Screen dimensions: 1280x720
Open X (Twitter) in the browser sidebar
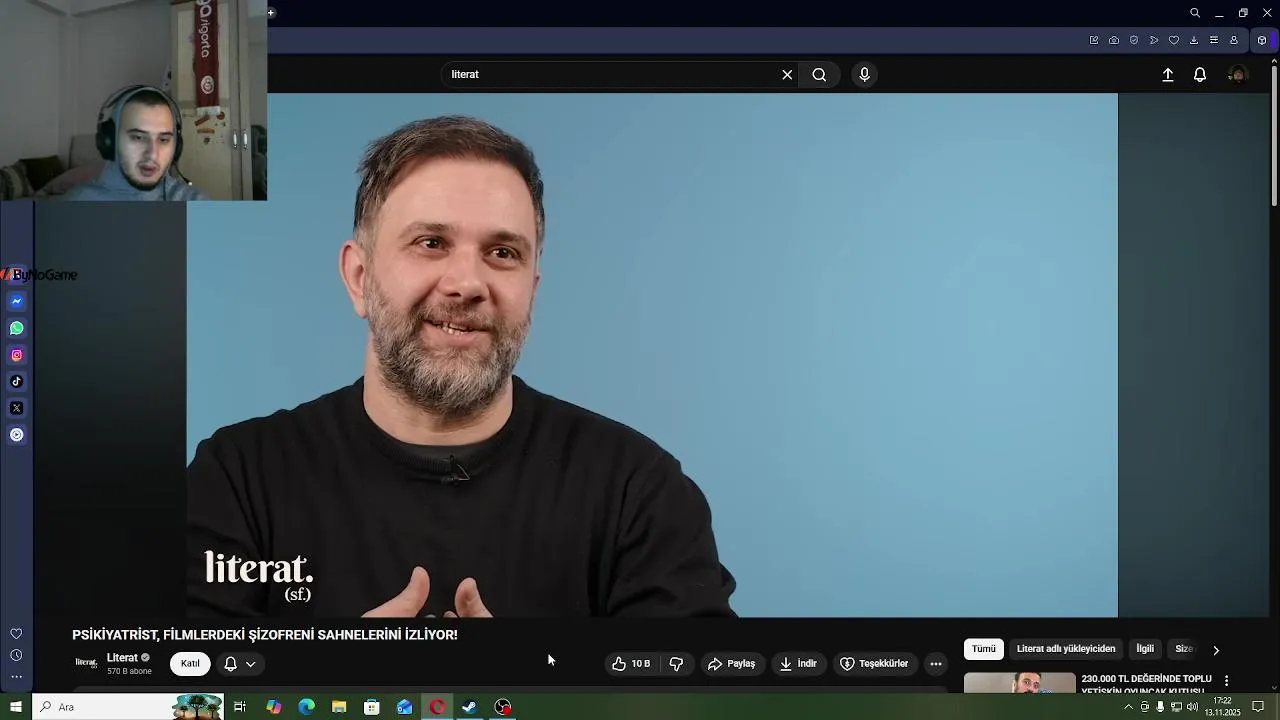(17, 408)
